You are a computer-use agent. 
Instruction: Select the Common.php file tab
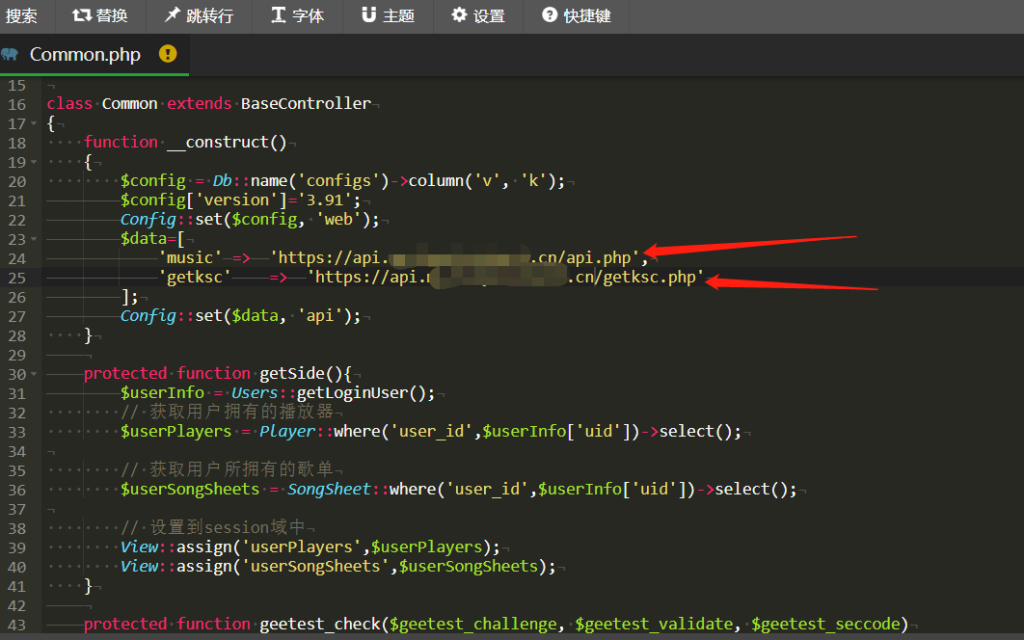pyautogui.click(x=85, y=54)
